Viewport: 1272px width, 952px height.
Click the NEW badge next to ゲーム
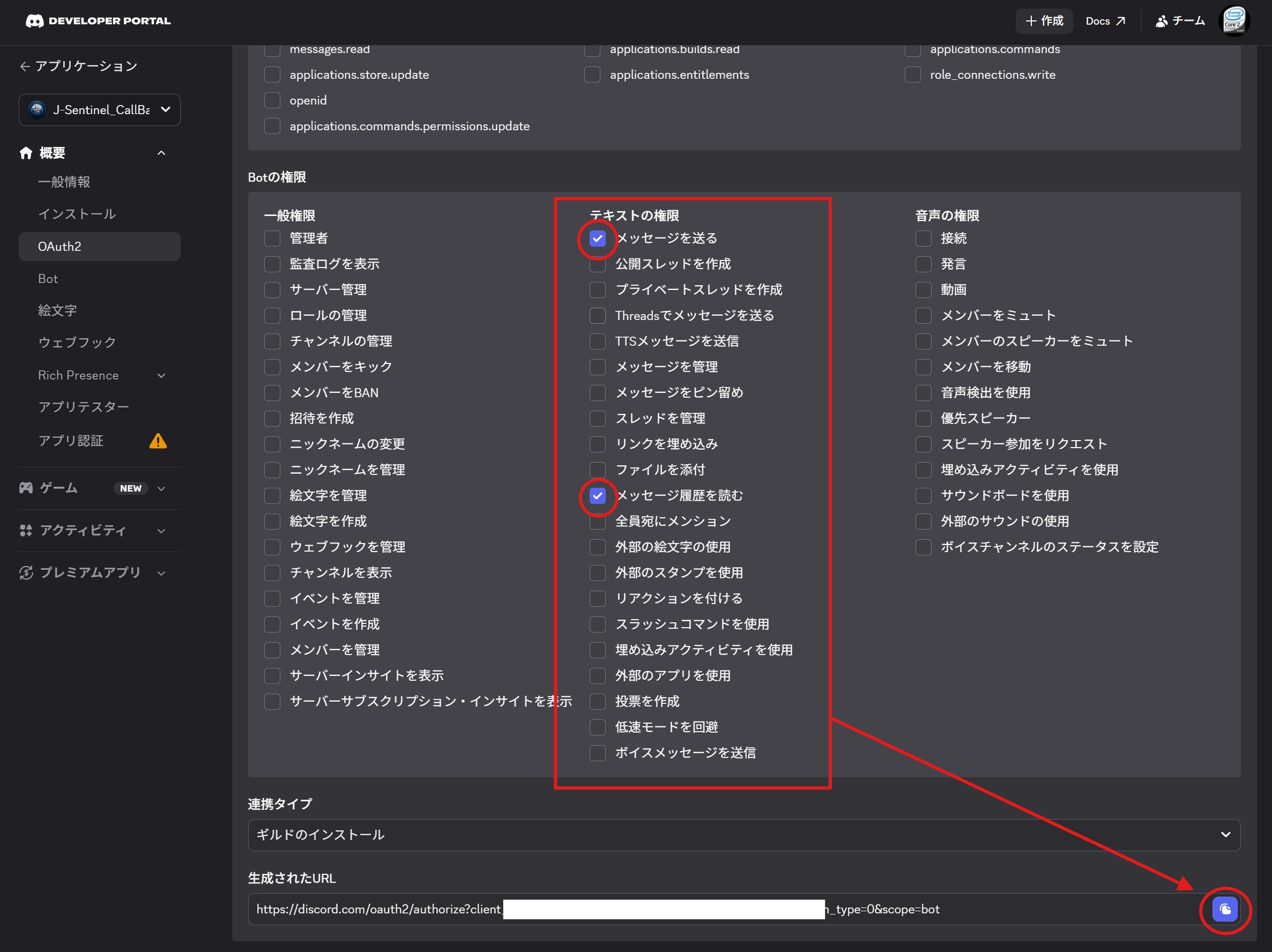(131, 488)
